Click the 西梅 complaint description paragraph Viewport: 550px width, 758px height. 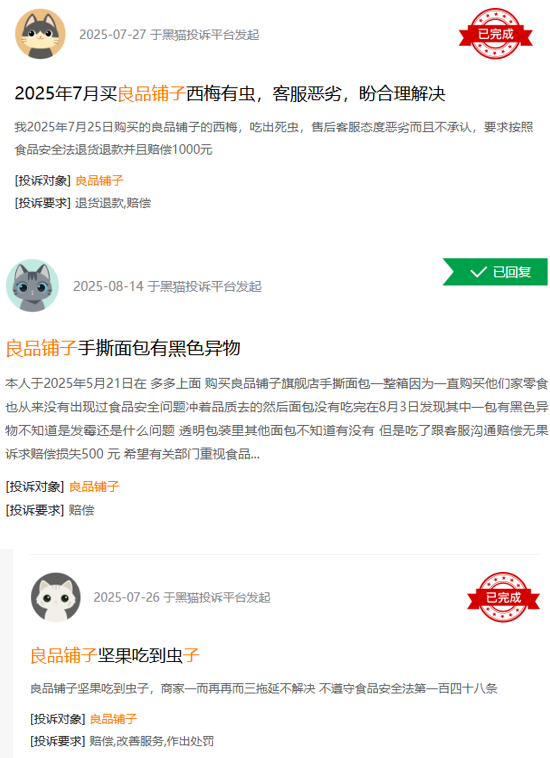[x=274, y=138]
